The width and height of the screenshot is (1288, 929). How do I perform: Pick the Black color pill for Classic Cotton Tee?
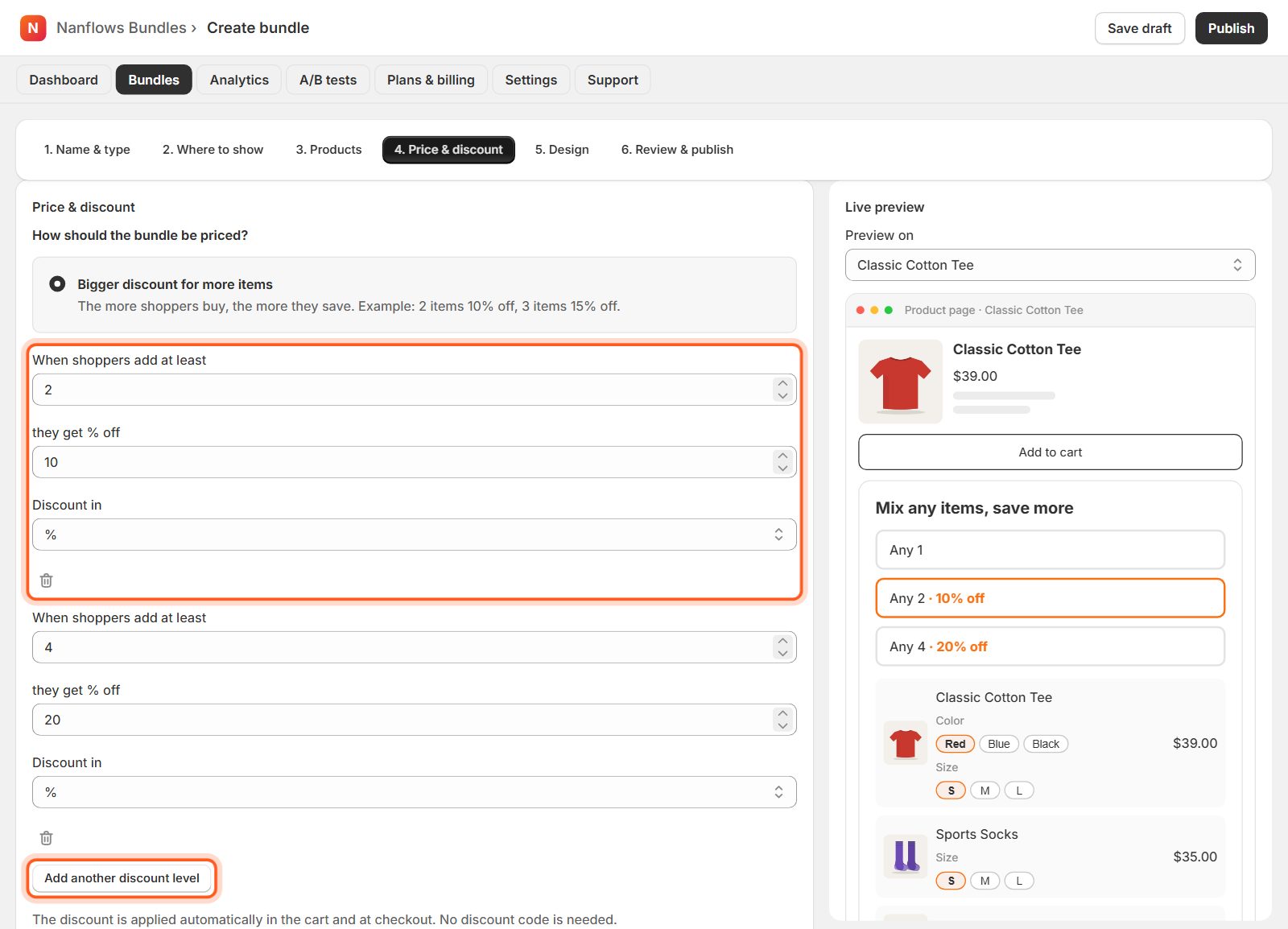pos(1046,744)
